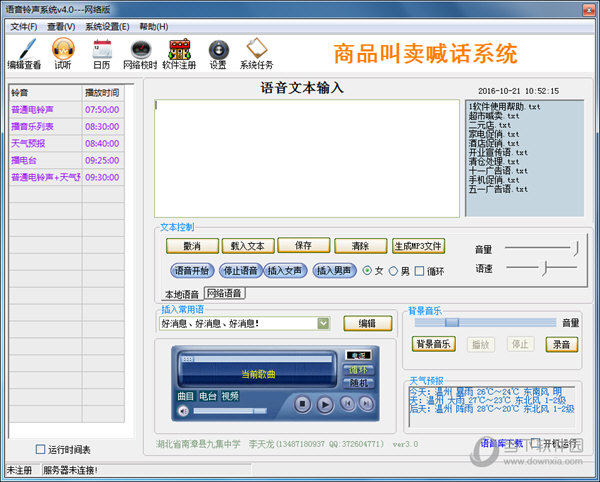This screenshot has height=482, width=600.
Task: Open the 编辑查看 pen tool
Action: (x=24, y=53)
